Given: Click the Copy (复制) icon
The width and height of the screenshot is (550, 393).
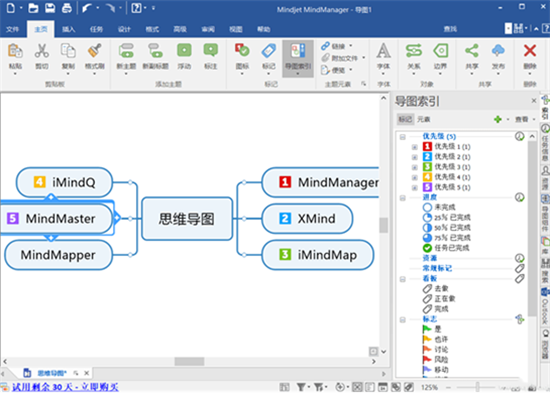Looking at the screenshot, I should 68,51.
